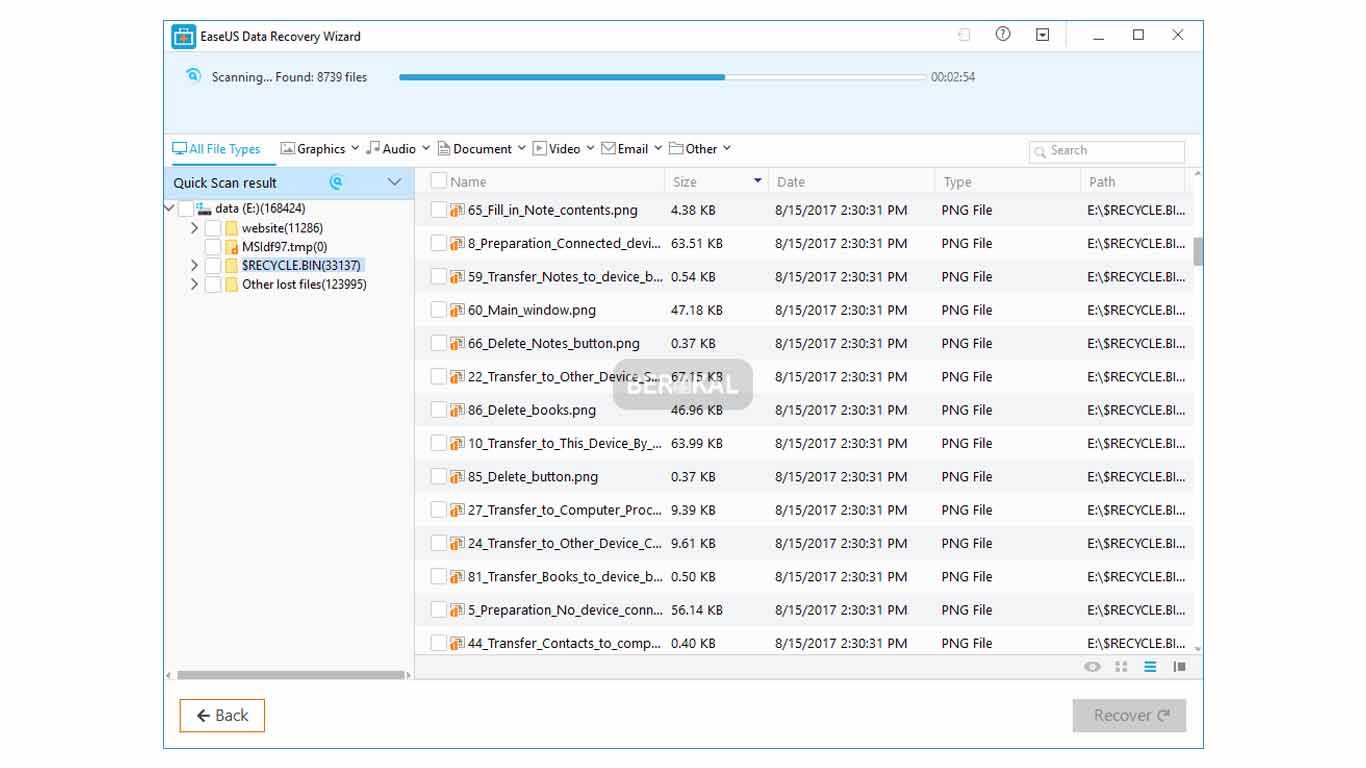
Task: Switch to list details view
Action: [1150, 667]
